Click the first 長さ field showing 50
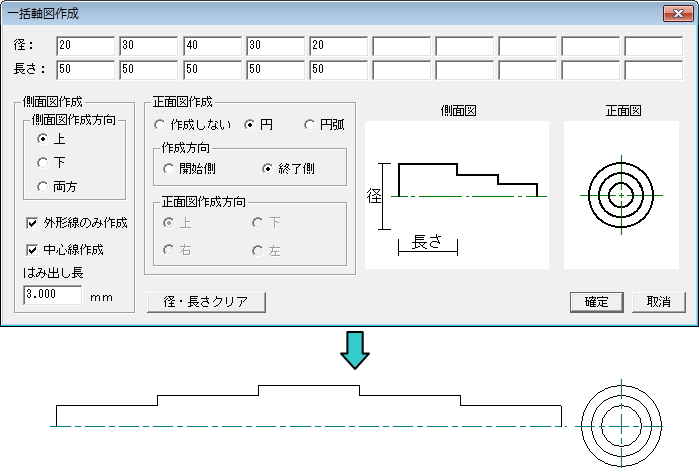The height and width of the screenshot is (475, 699). [x=85, y=70]
